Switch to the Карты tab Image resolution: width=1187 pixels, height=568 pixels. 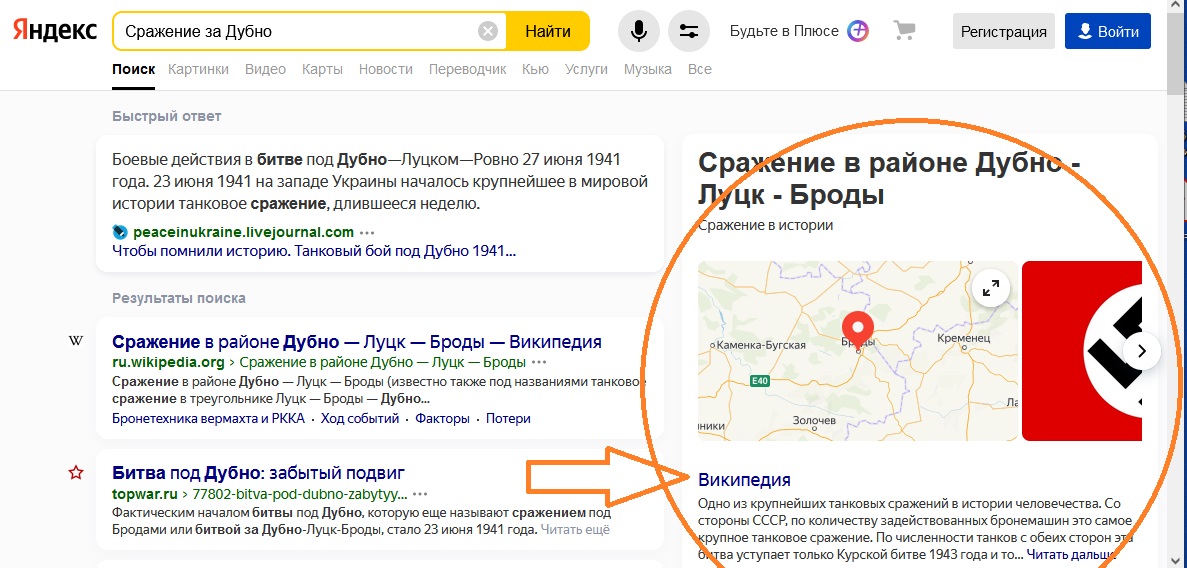[322, 69]
